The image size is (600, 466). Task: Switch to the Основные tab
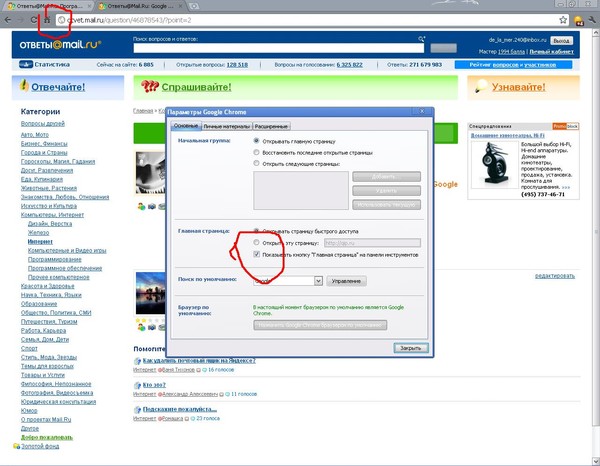pos(186,125)
